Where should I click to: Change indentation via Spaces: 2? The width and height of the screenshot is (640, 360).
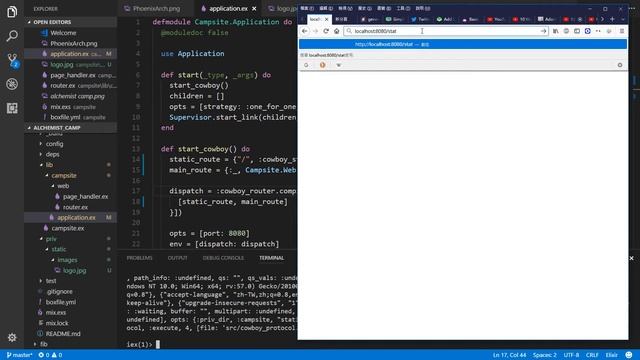[544, 355]
